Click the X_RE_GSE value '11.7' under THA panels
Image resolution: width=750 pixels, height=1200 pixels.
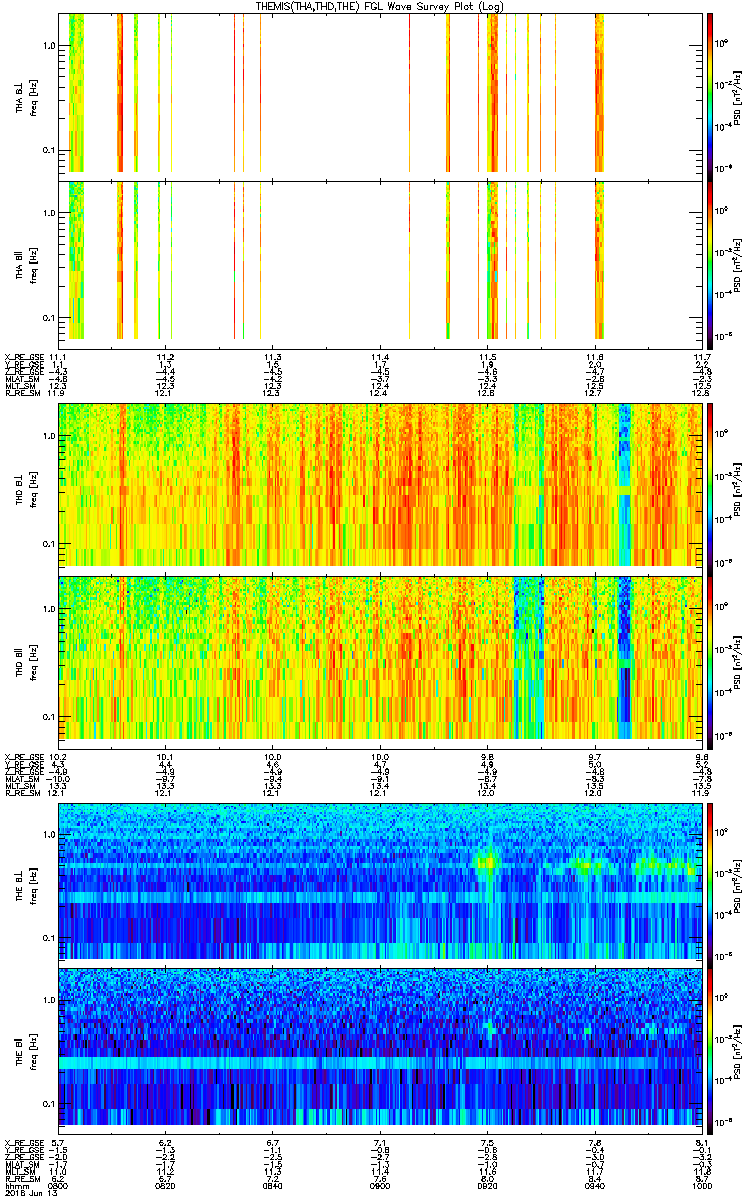point(701,357)
